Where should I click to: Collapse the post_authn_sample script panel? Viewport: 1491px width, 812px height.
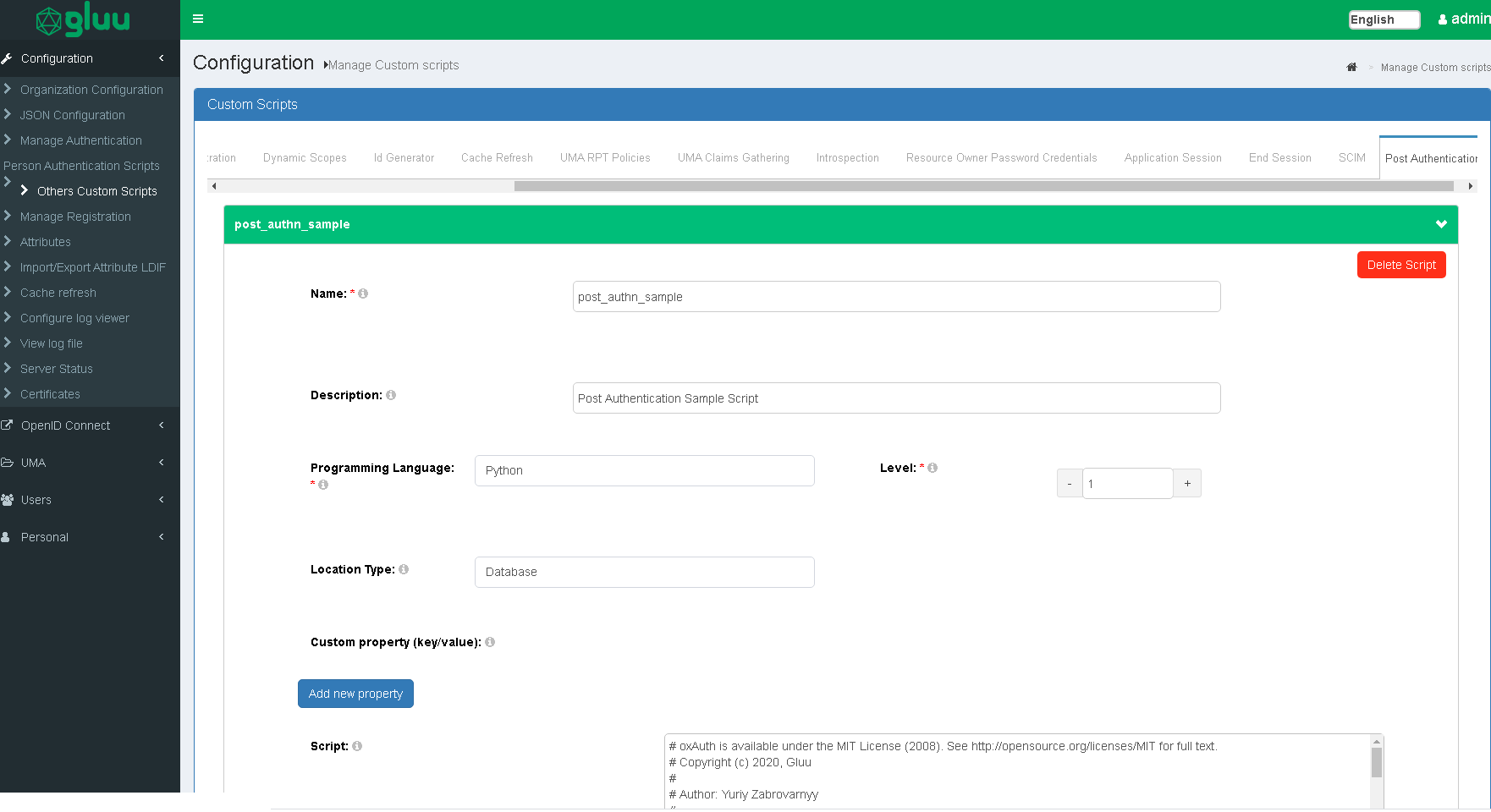1440,224
